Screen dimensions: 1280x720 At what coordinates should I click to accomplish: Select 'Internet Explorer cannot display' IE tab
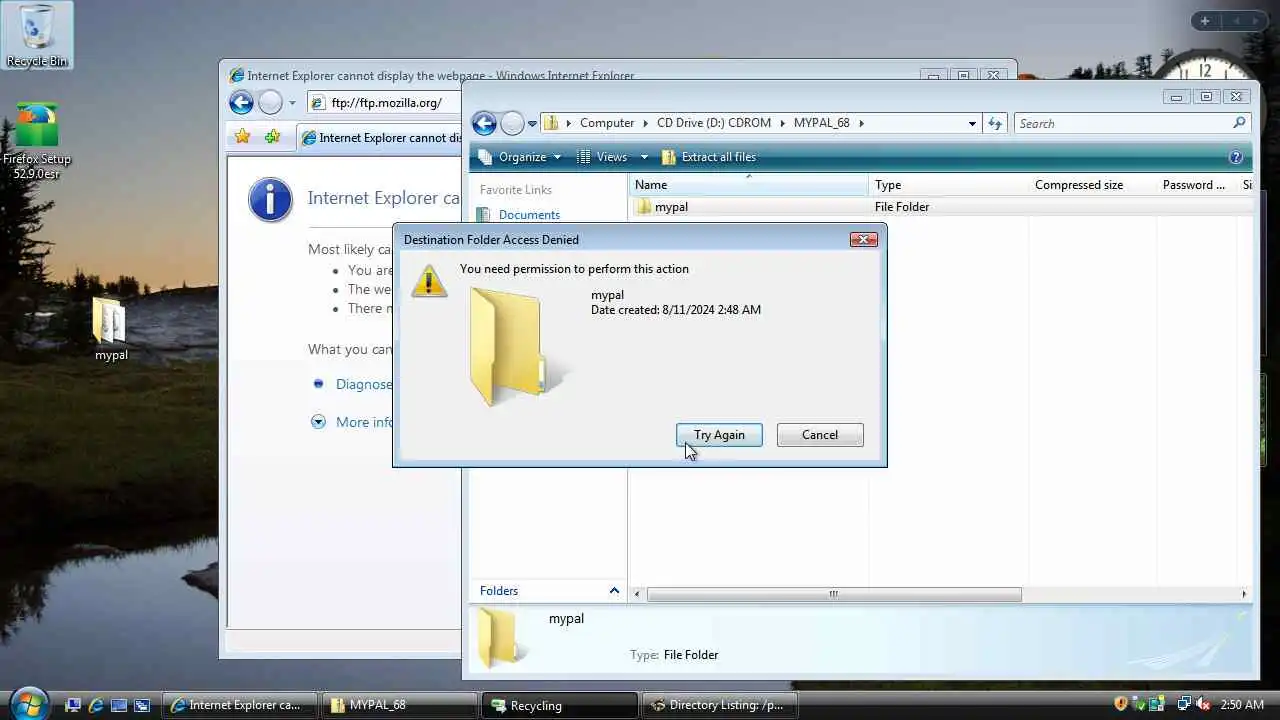coord(380,138)
